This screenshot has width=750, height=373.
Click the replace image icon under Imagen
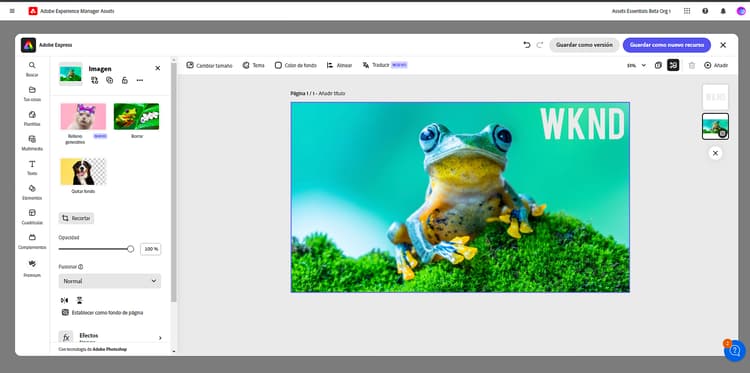pyautogui.click(x=94, y=80)
